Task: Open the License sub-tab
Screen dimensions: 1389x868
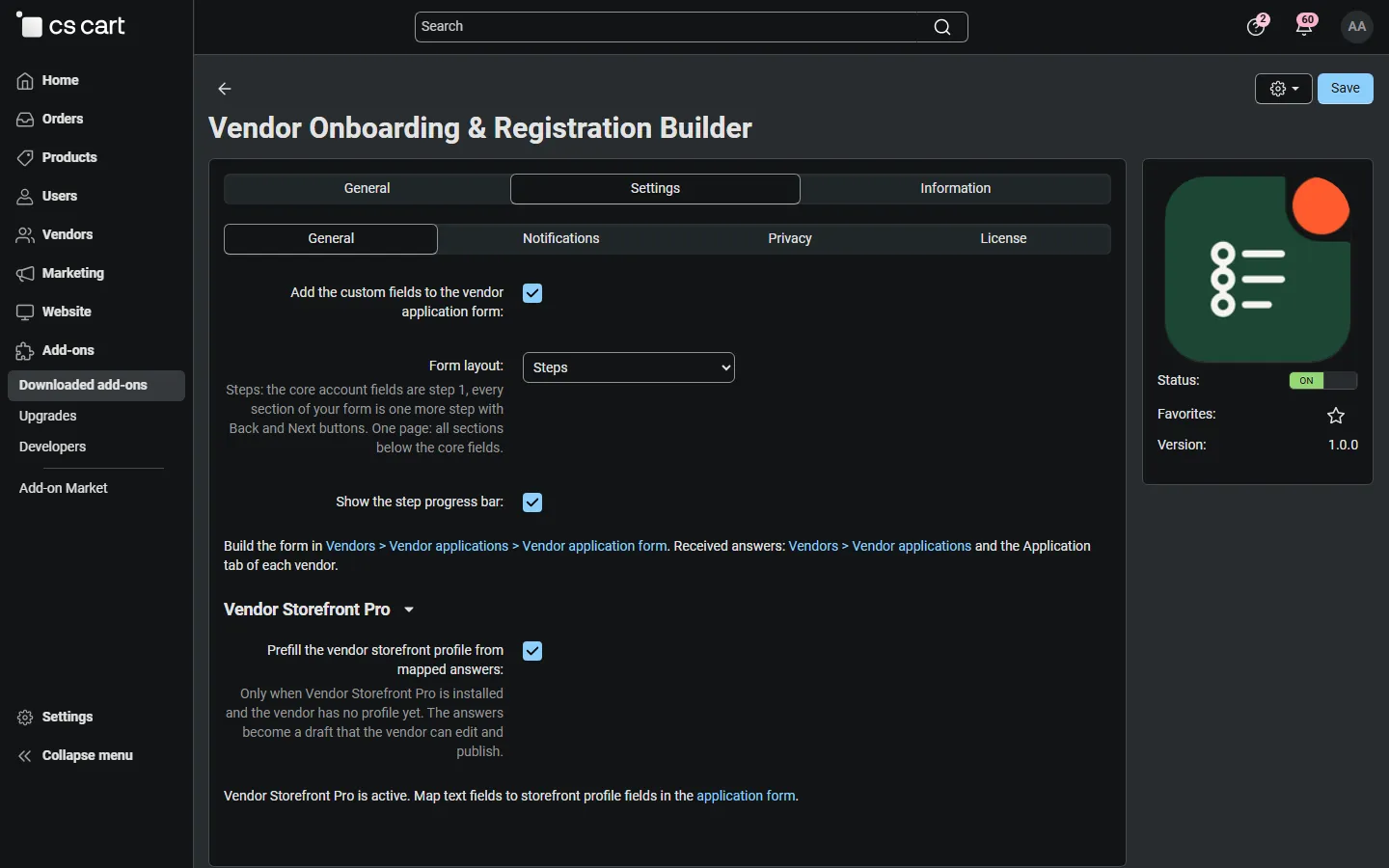Action: (x=1003, y=239)
